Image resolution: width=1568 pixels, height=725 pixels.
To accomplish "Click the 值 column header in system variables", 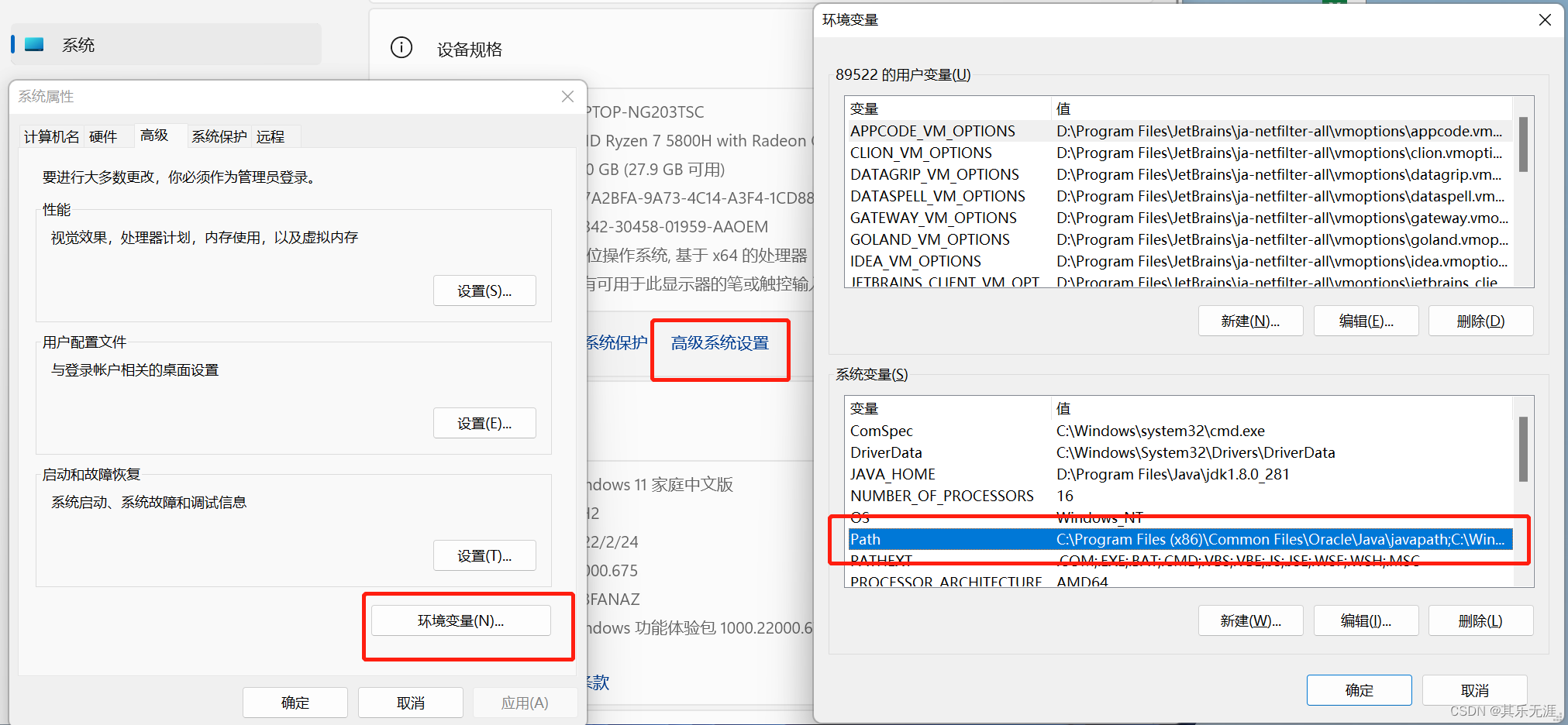I will click(1282, 408).
